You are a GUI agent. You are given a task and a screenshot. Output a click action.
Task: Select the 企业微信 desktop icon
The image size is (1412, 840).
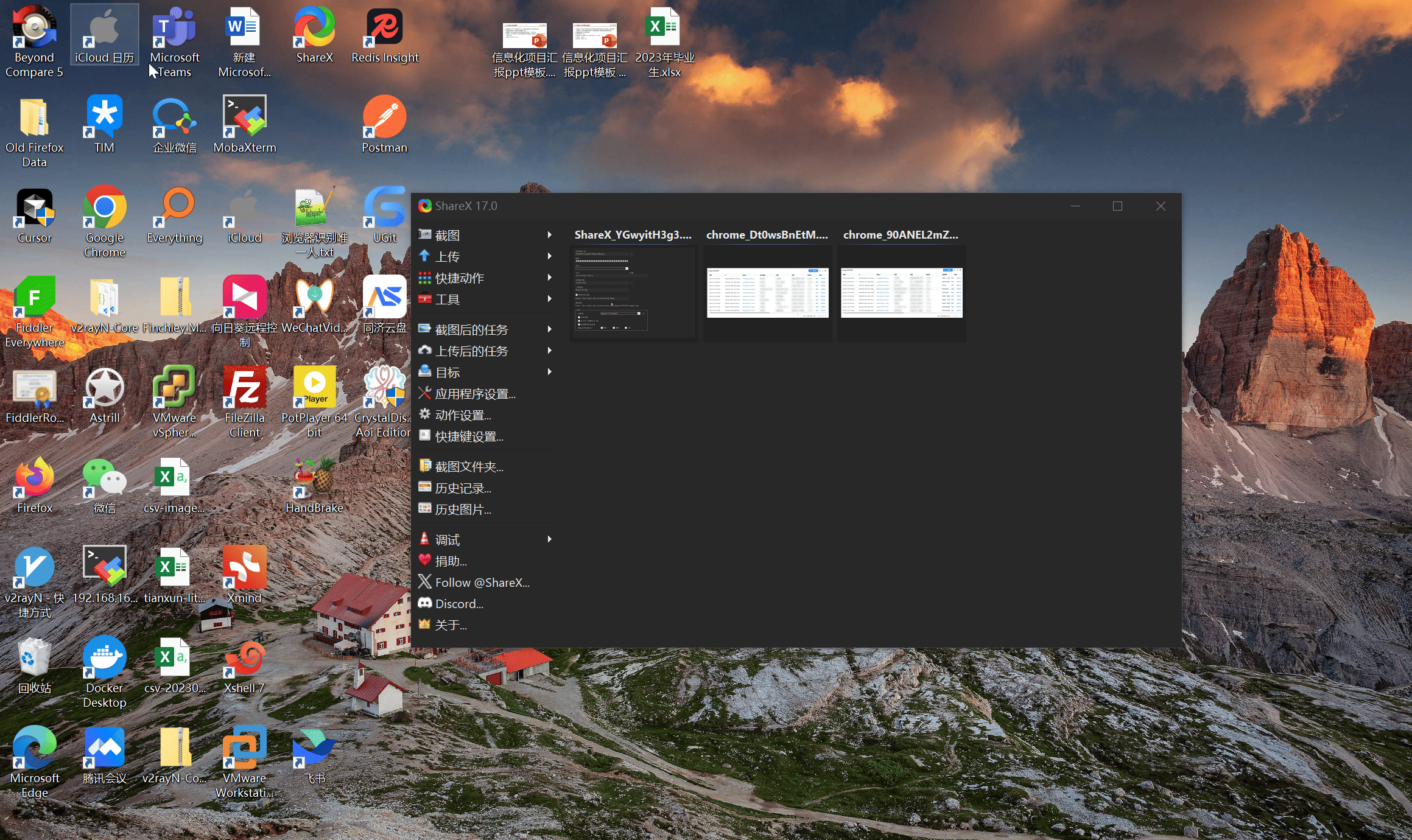[174, 124]
